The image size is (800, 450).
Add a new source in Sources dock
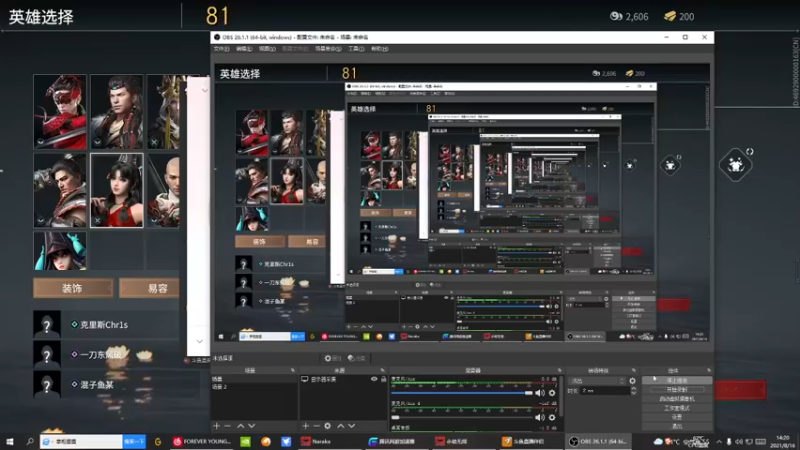click(x=306, y=426)
